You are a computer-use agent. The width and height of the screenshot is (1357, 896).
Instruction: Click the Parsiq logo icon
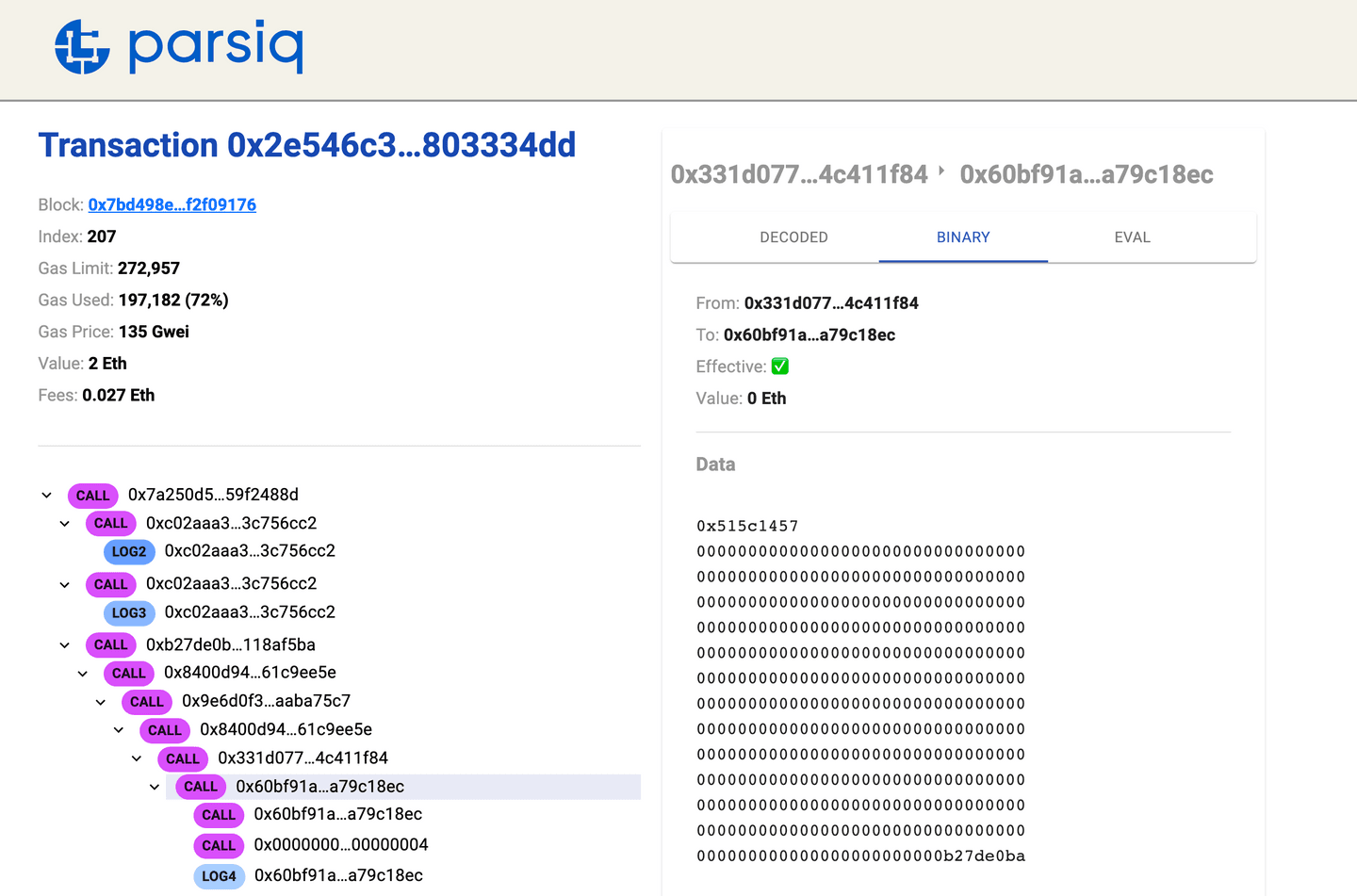pyautogui.click(x=82, y=46)
